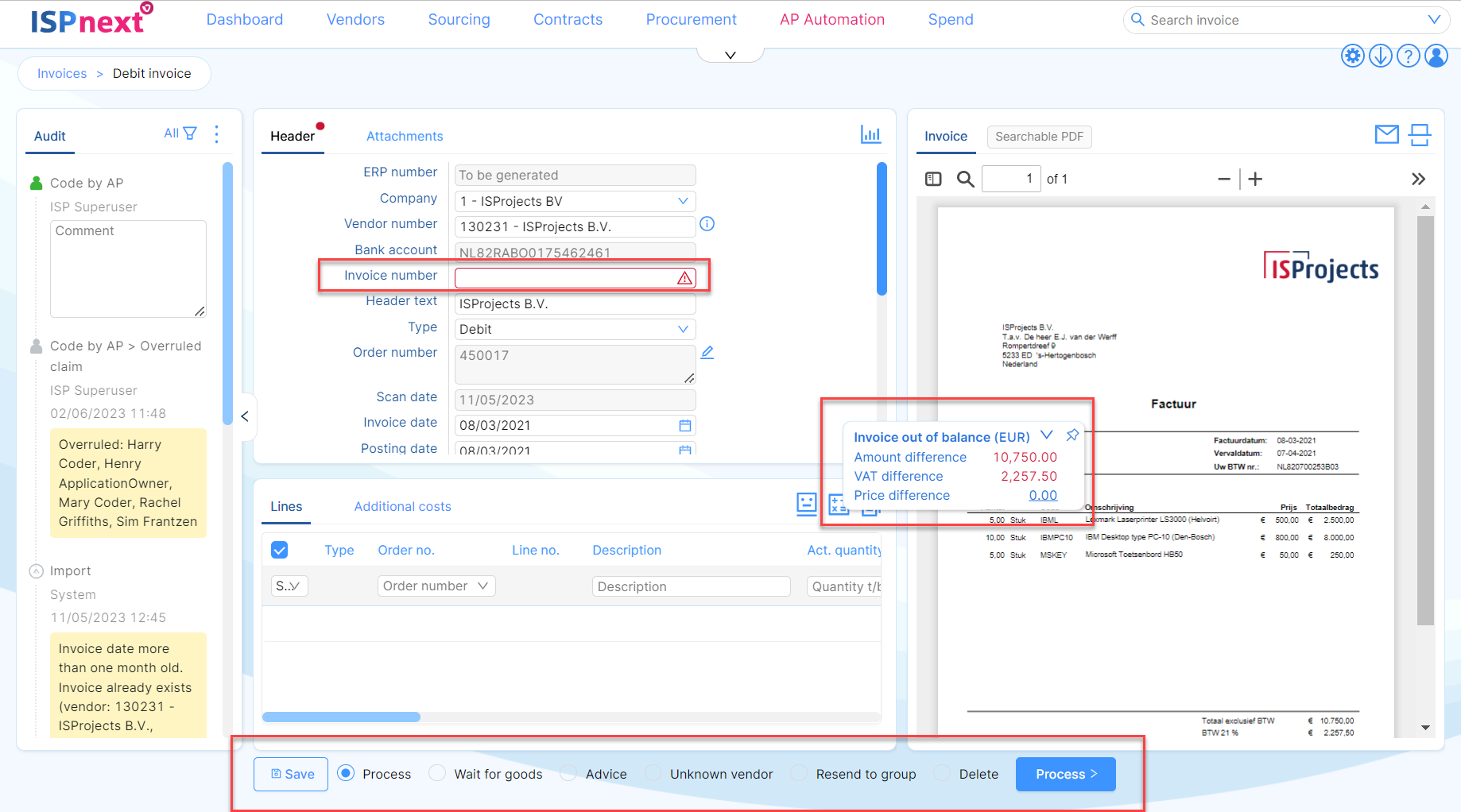1461x812 pixels.
Task: Click the All filter link in Audit
Action: [171, 133]
